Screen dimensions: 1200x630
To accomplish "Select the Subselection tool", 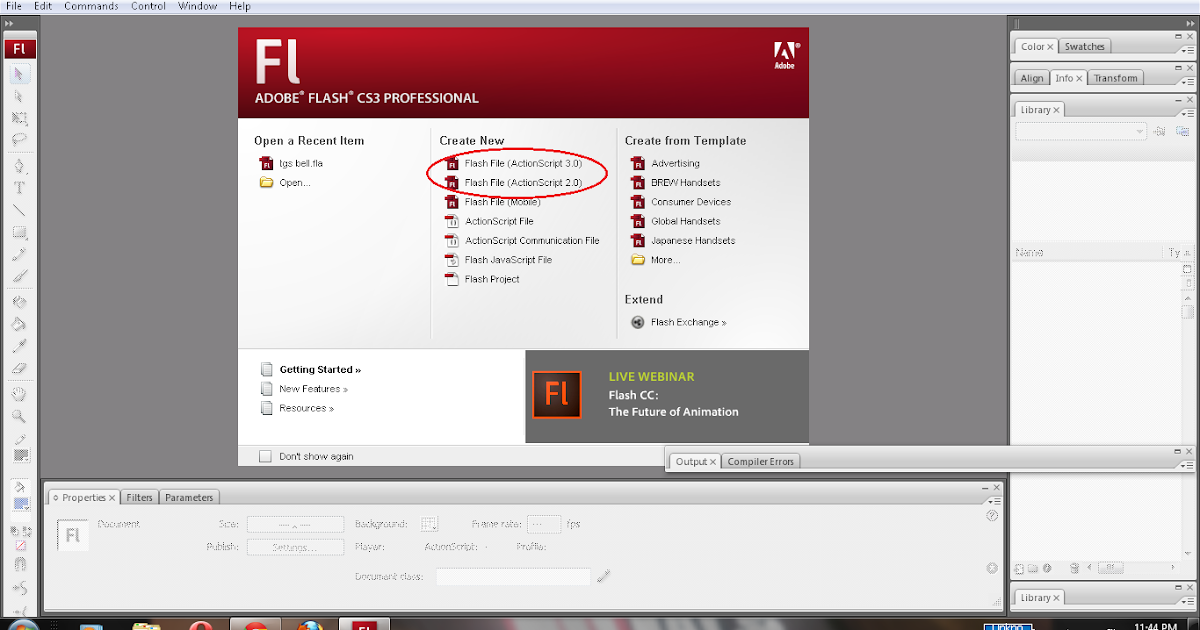I will [x=19, y=97].
